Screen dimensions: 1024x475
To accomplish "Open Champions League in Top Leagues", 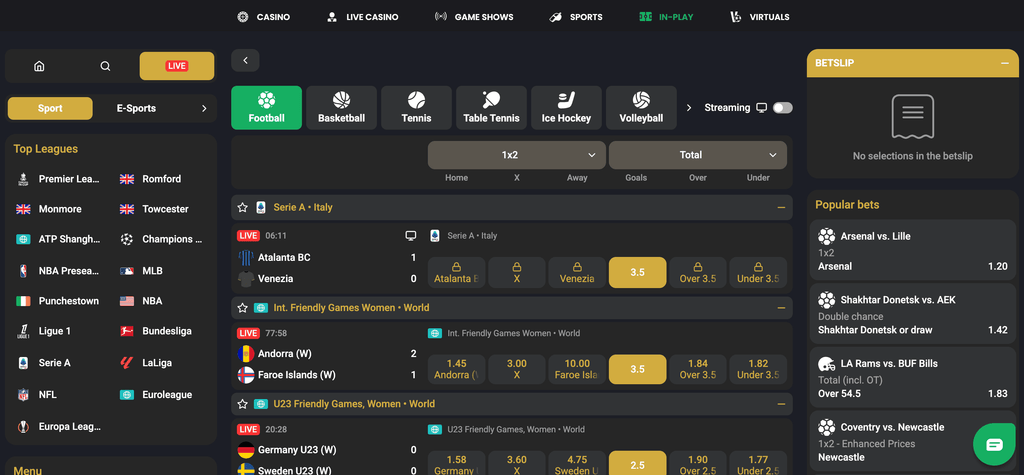I will point(162,239).
